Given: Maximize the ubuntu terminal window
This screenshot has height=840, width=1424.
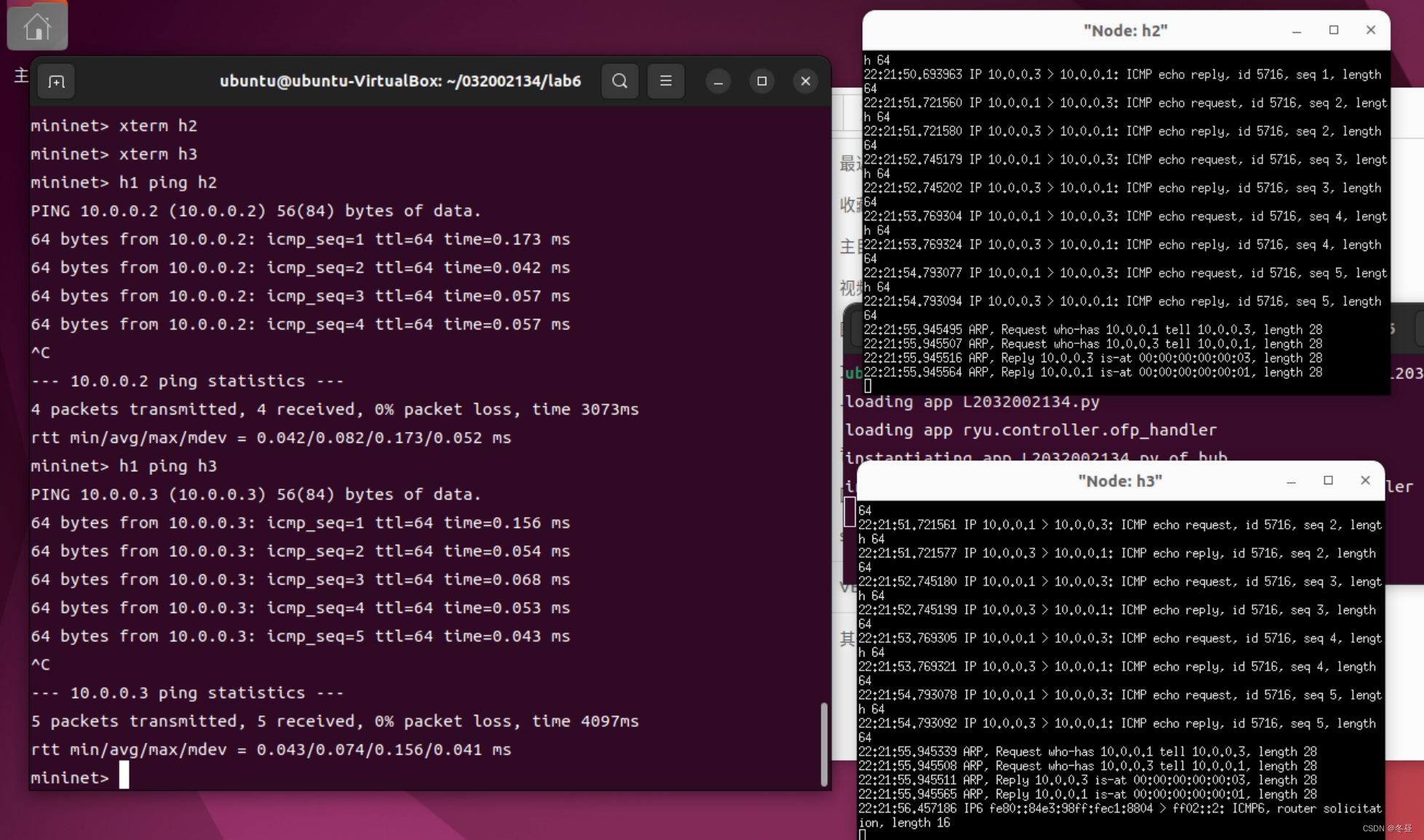Looking at the screenshot, I should pos(762,81).
